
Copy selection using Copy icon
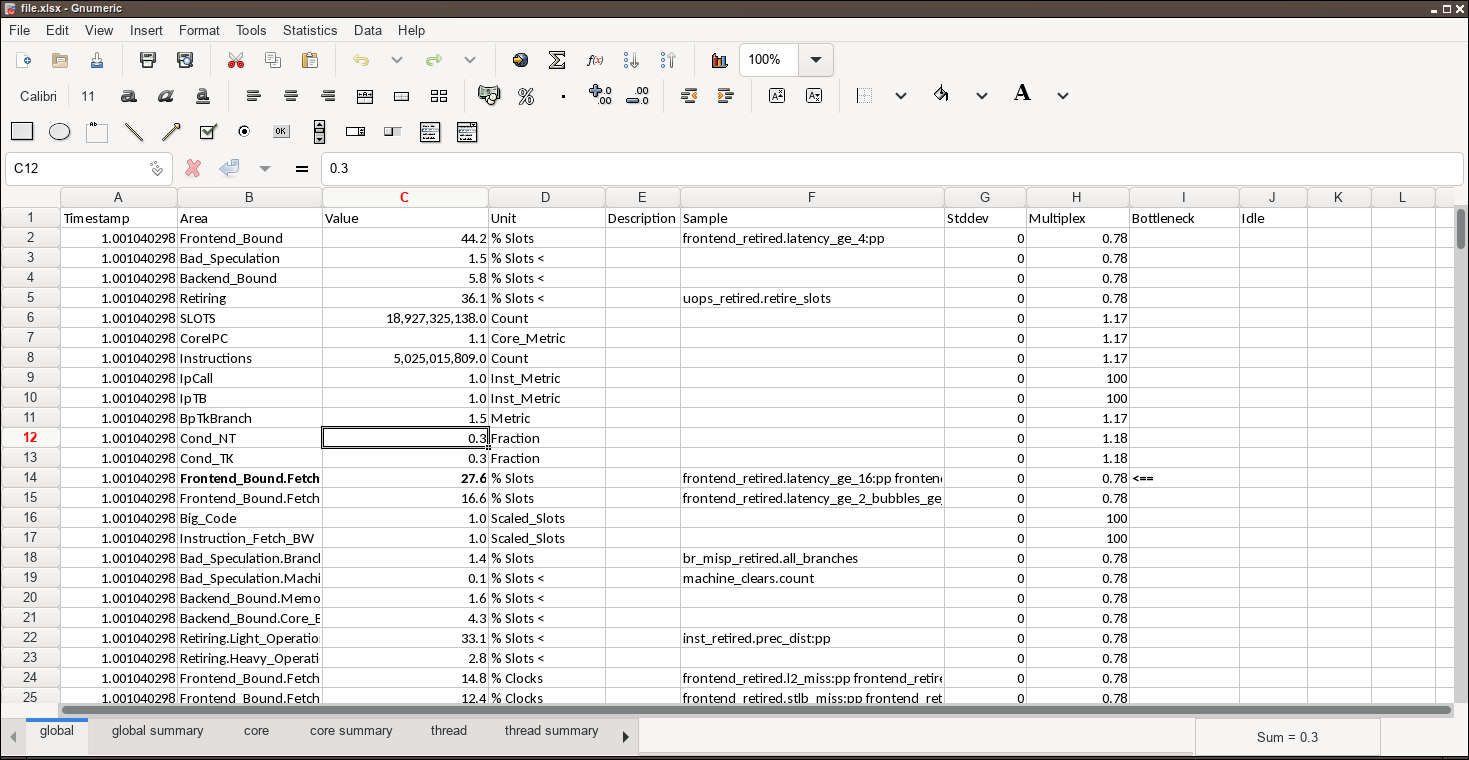point(273,60)
